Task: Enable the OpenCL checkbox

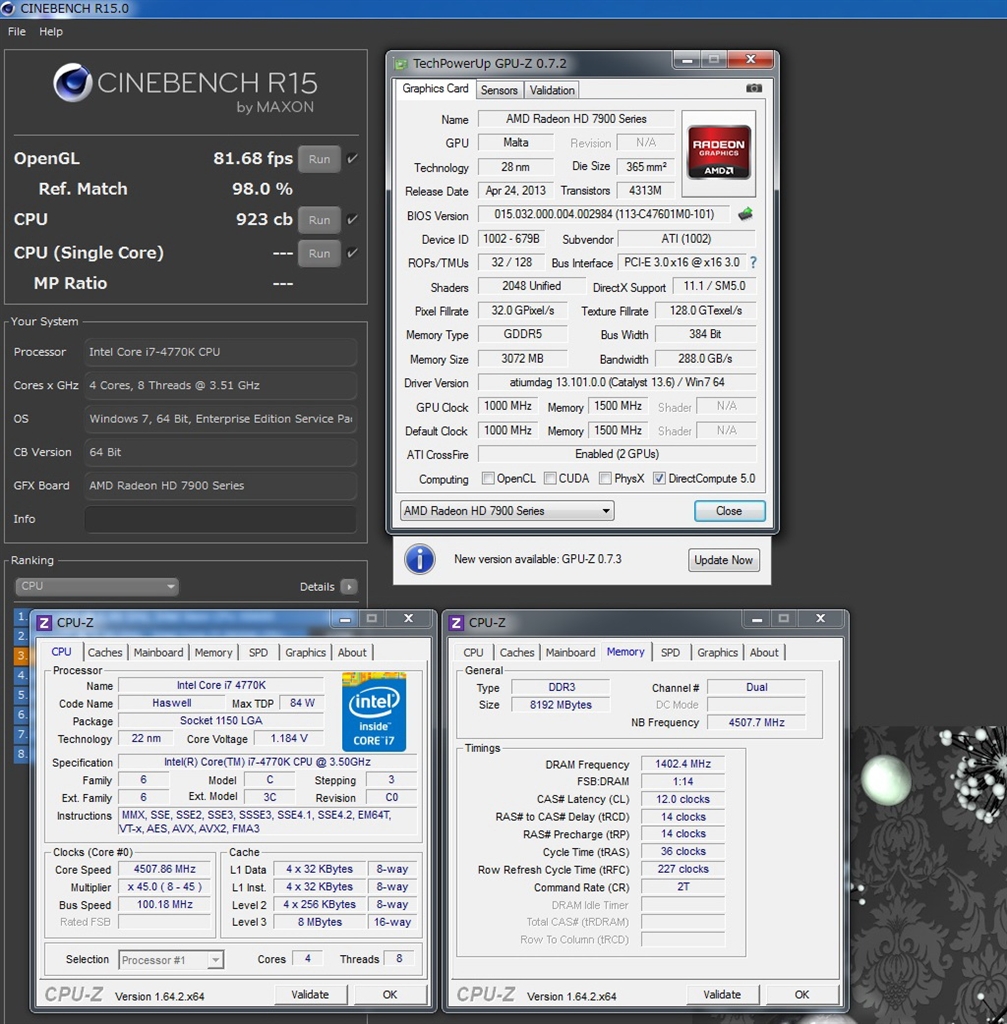Action: (x=488, y=479)
